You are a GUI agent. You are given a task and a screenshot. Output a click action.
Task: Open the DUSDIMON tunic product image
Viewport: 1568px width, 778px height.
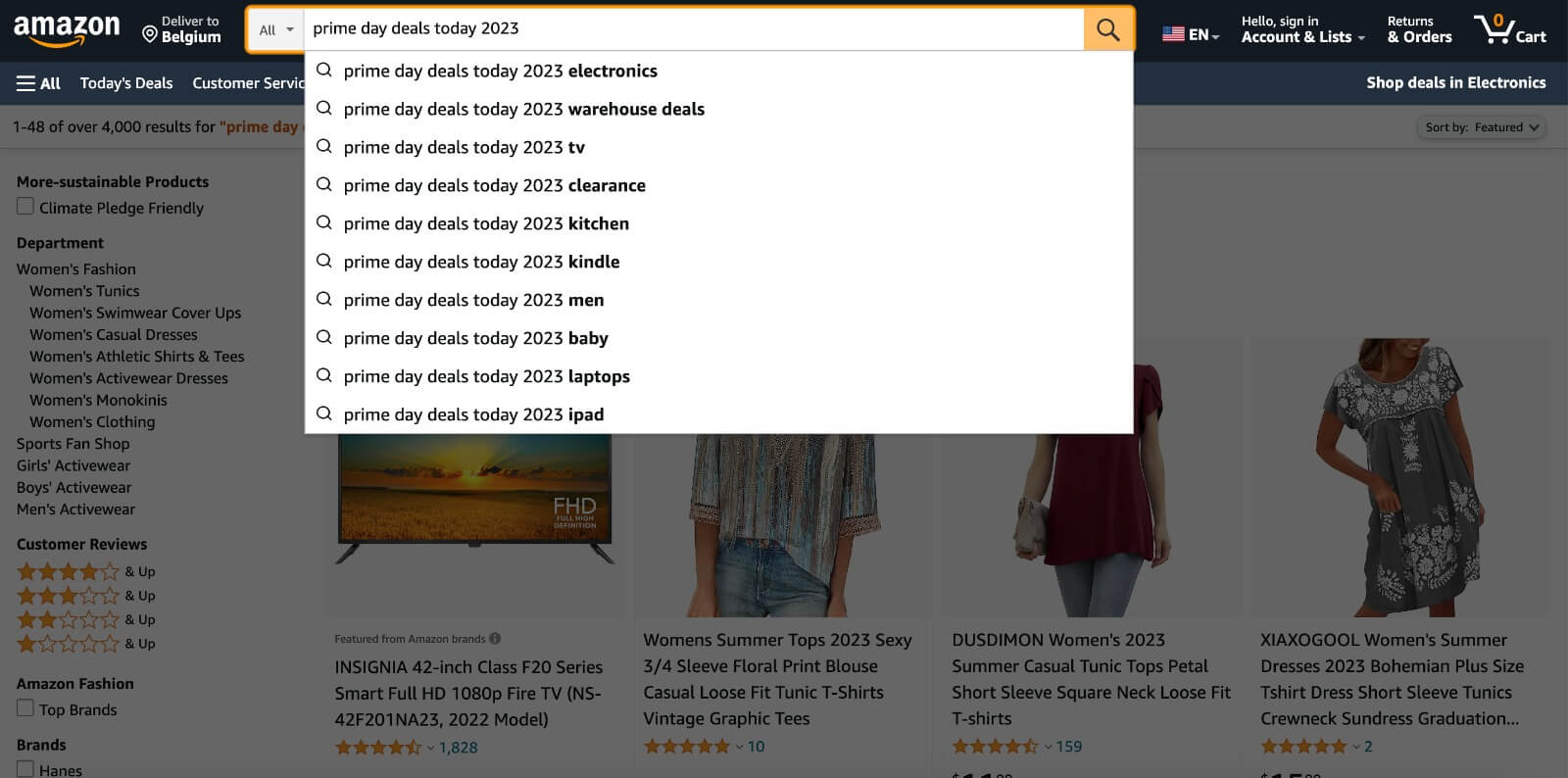1092,525
